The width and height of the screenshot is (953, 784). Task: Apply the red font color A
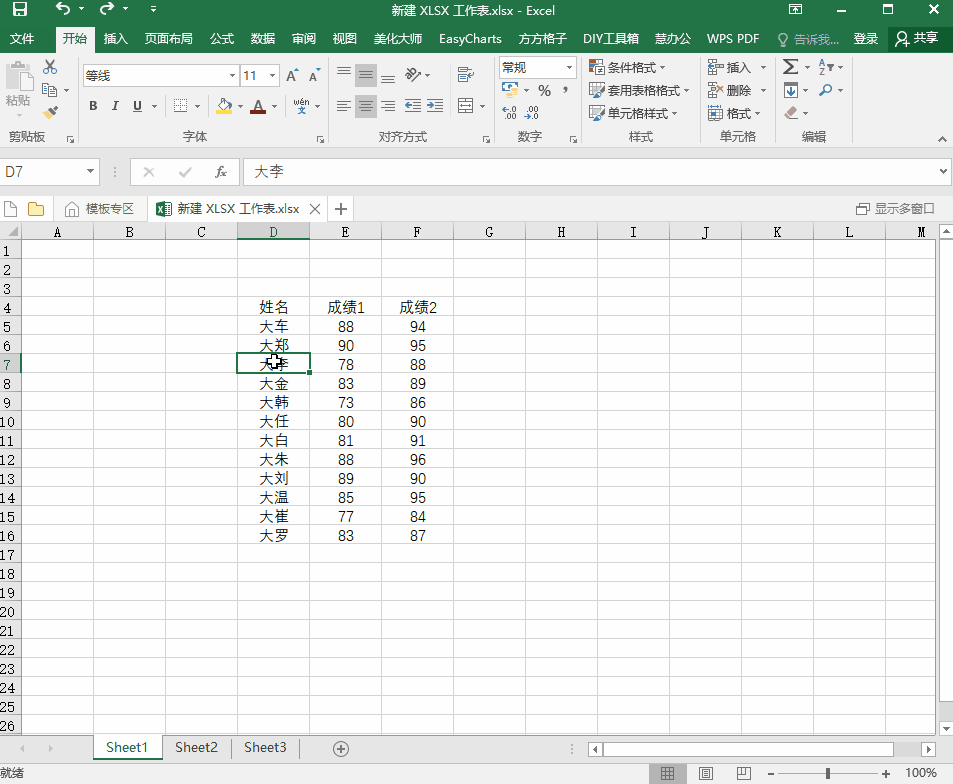point(258,106)
